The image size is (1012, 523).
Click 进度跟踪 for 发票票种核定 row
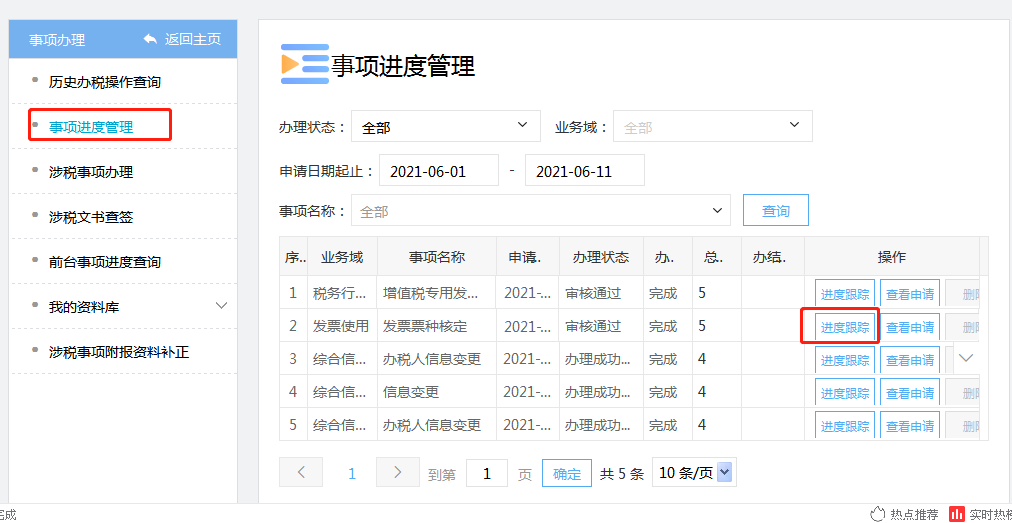coord(845,327)
